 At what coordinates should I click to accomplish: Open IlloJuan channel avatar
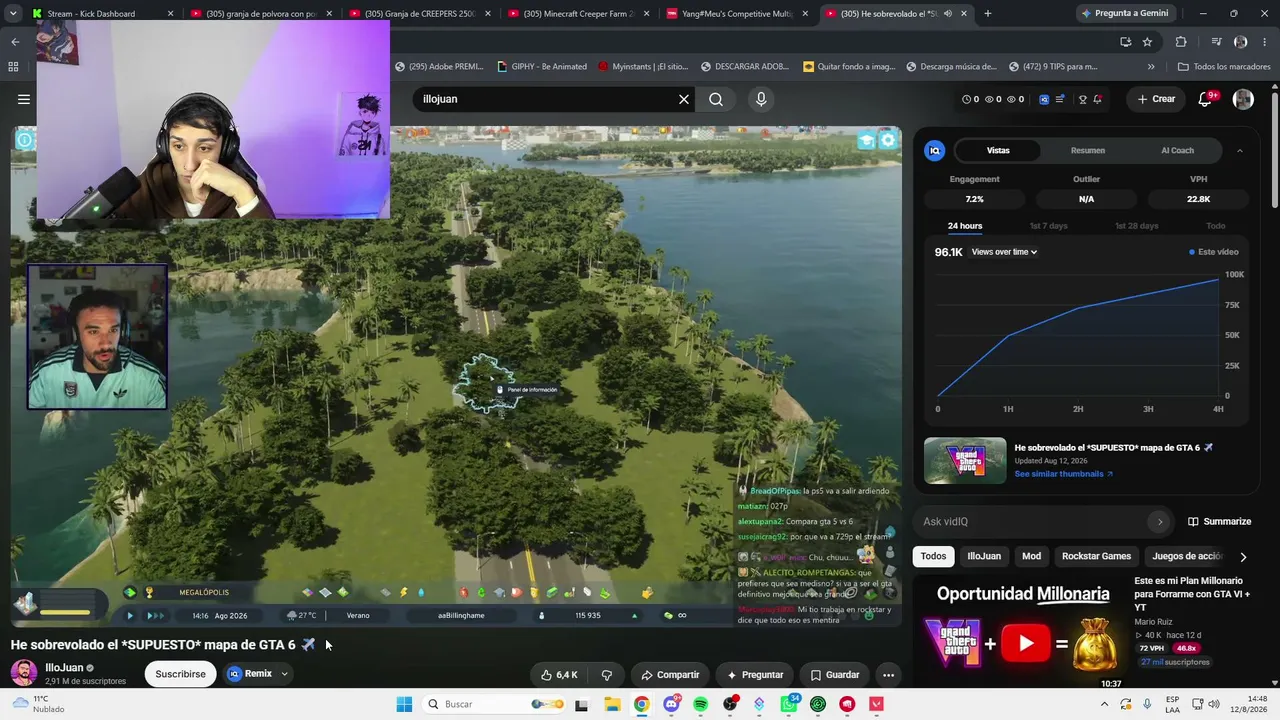tap(24, 674)
